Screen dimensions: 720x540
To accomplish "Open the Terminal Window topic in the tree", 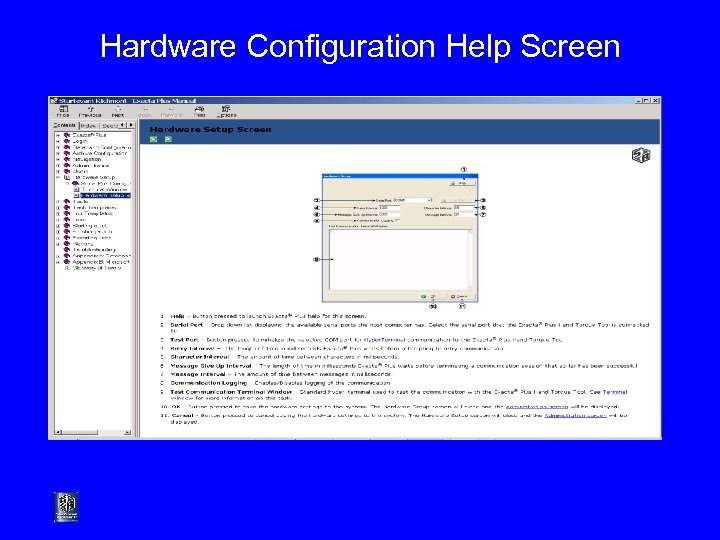I will coord(104,189).
